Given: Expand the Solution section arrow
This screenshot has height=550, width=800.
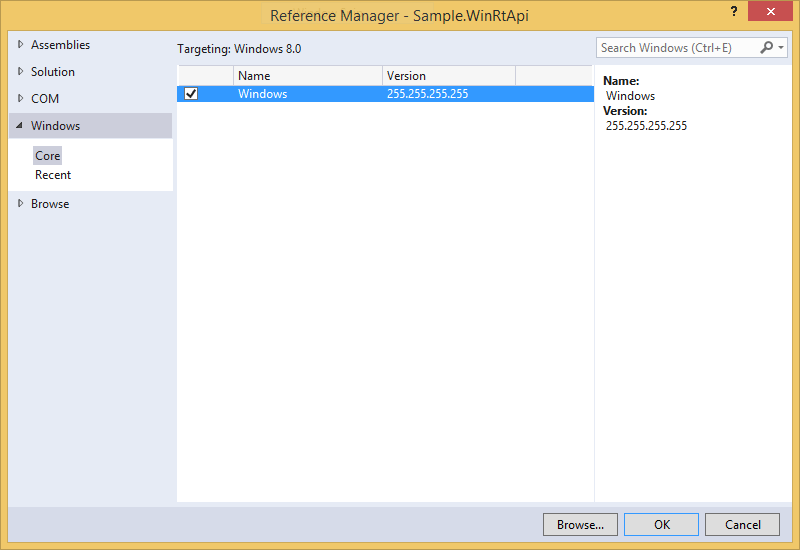Looking at the screenshot, I should [20, 72].
